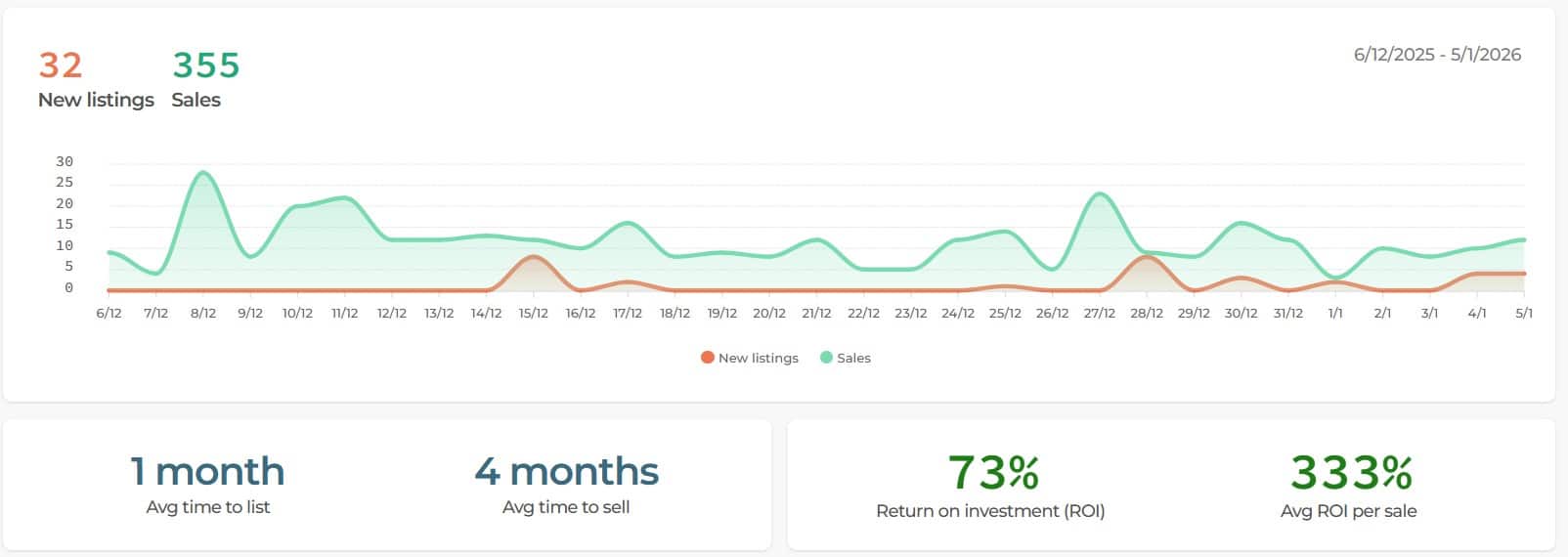The image size is (1568, 557).
Task: Click the green Sales legend dot
Action: click(x=826, y=358)
